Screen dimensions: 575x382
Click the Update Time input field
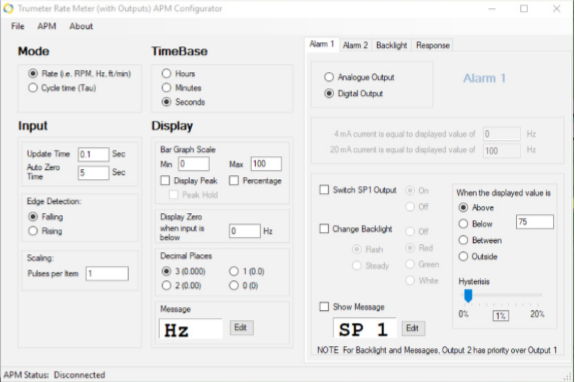[94, 154]
